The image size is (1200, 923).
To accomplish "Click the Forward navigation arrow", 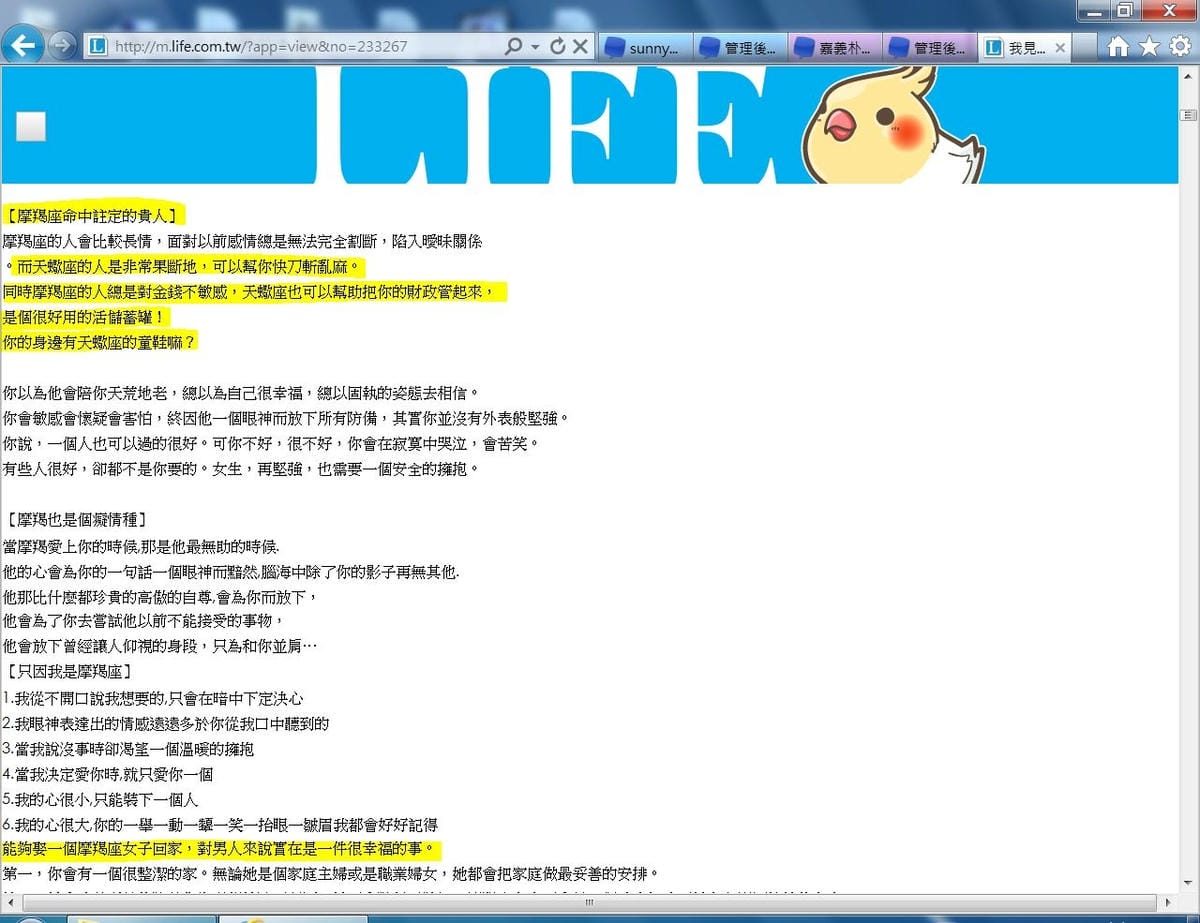I will click(x=59, y=46).
